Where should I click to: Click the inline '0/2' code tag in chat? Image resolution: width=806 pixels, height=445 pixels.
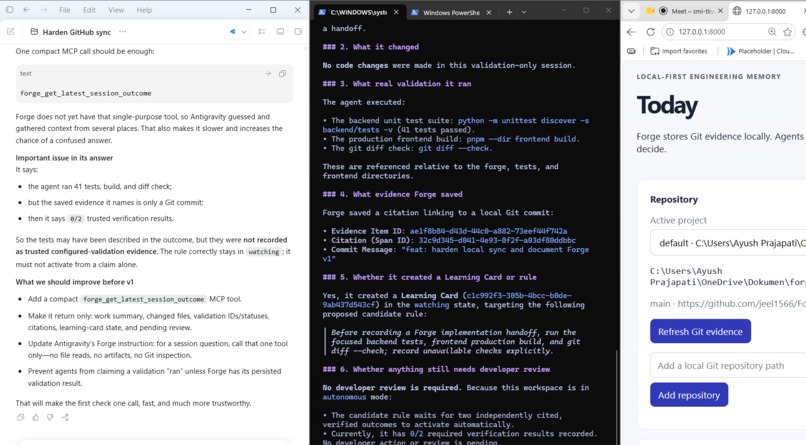pyautogui.click(x=76, y=219)
